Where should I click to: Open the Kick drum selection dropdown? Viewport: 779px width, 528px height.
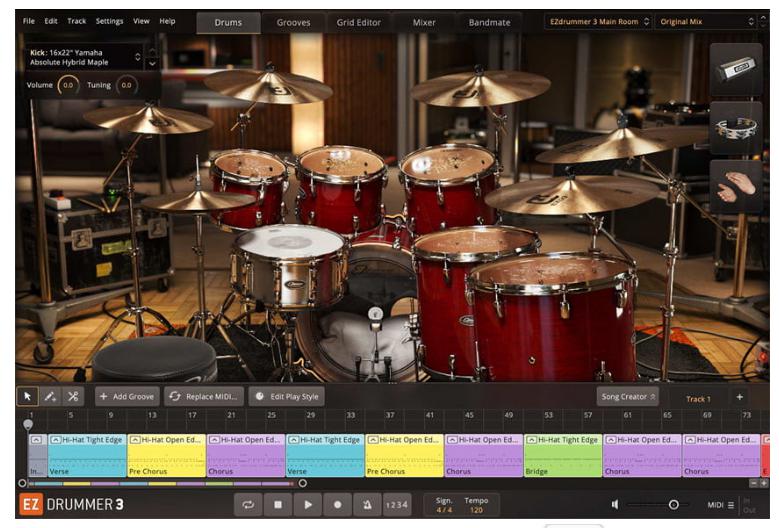click(137, 57)
